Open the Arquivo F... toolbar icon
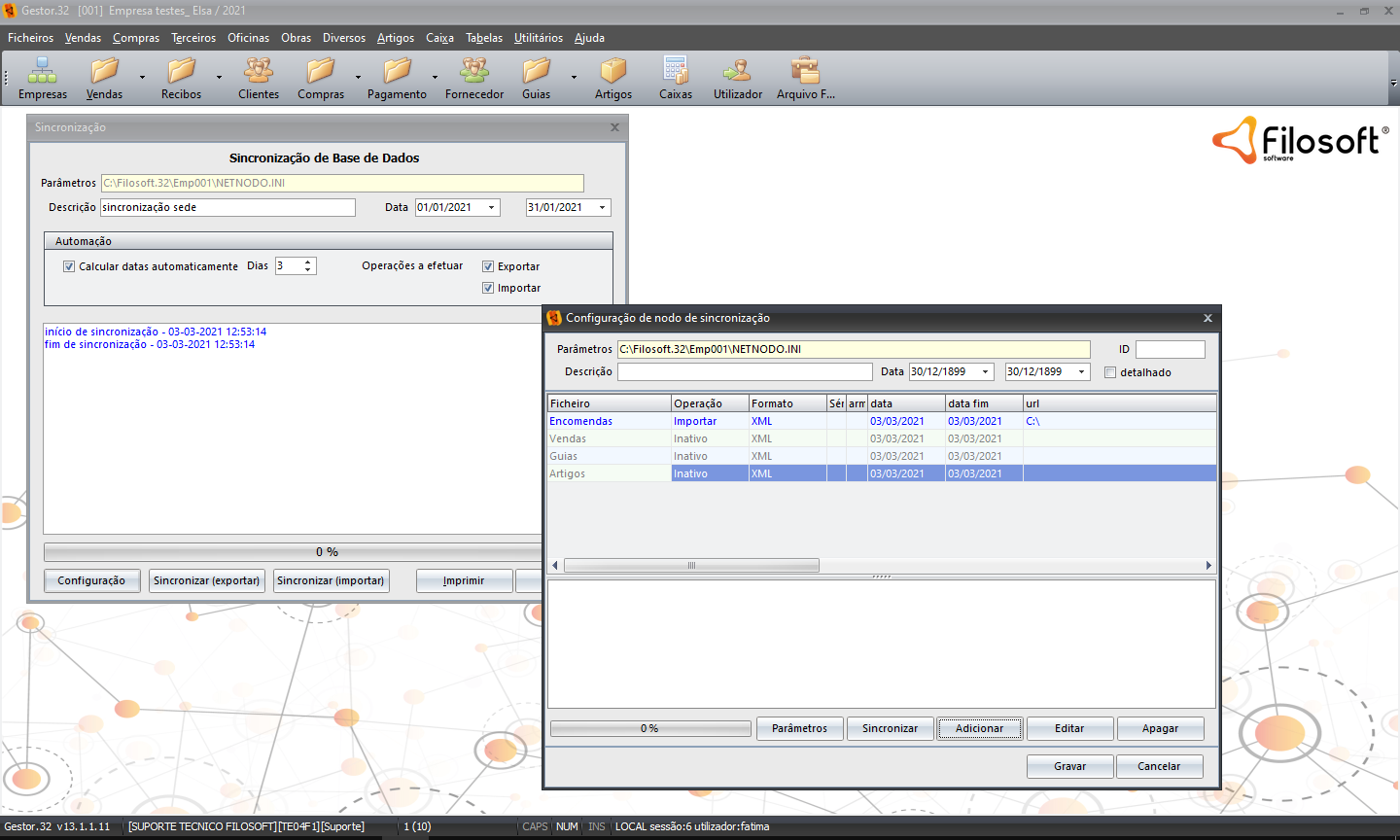1400x840 pixels. (805, 72)
